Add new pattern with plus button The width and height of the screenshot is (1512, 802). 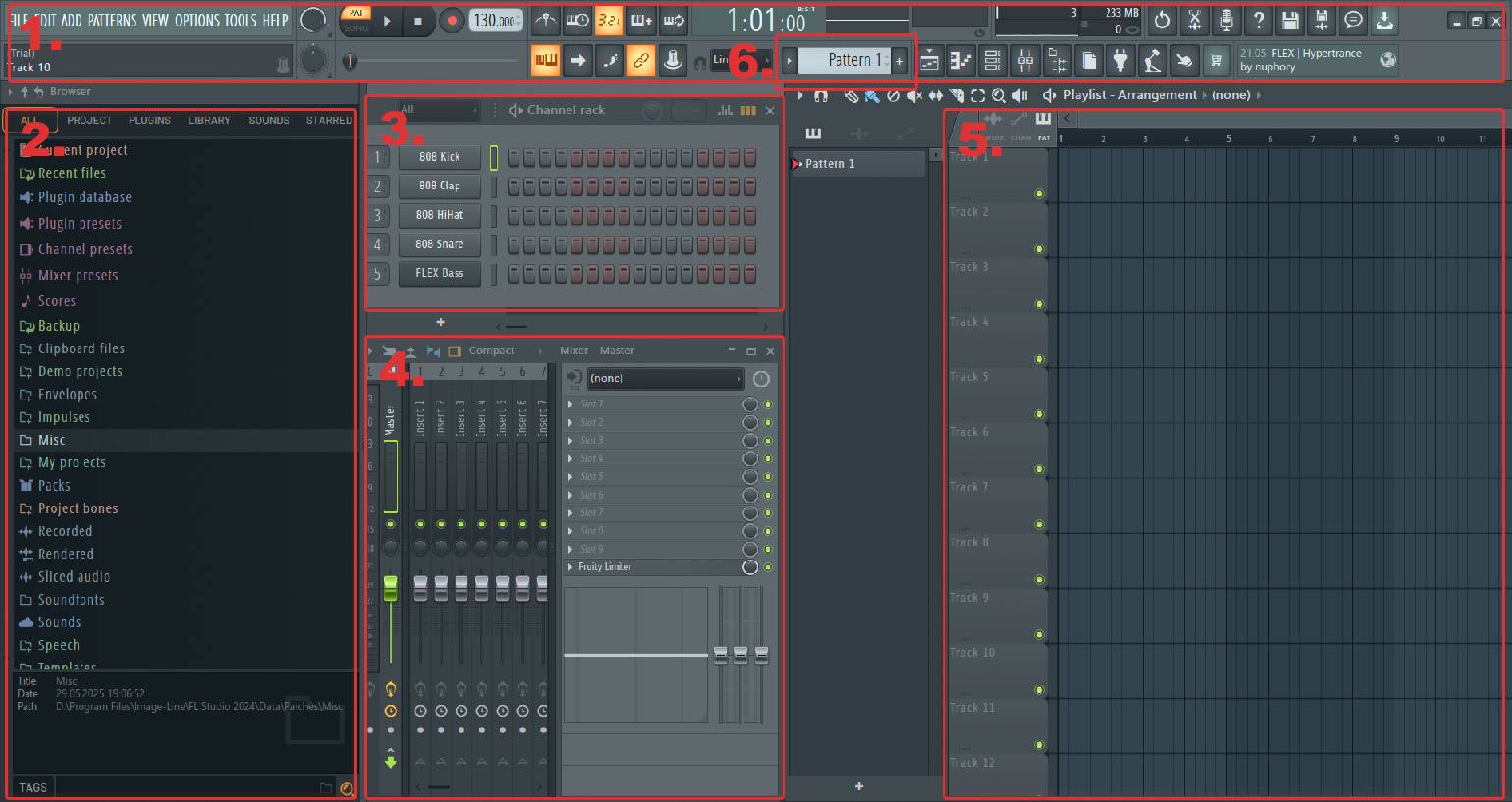click(899, 61)
